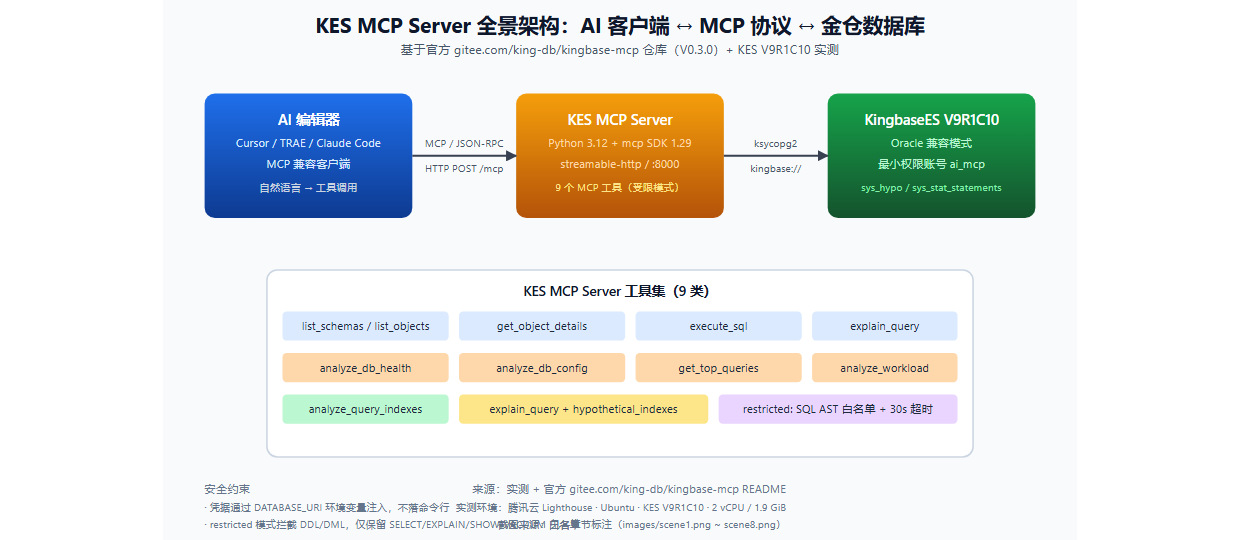Select the green 'analyze_query_indexes' chip
Screen dimensions: 1240x540
tap(365, 409)
